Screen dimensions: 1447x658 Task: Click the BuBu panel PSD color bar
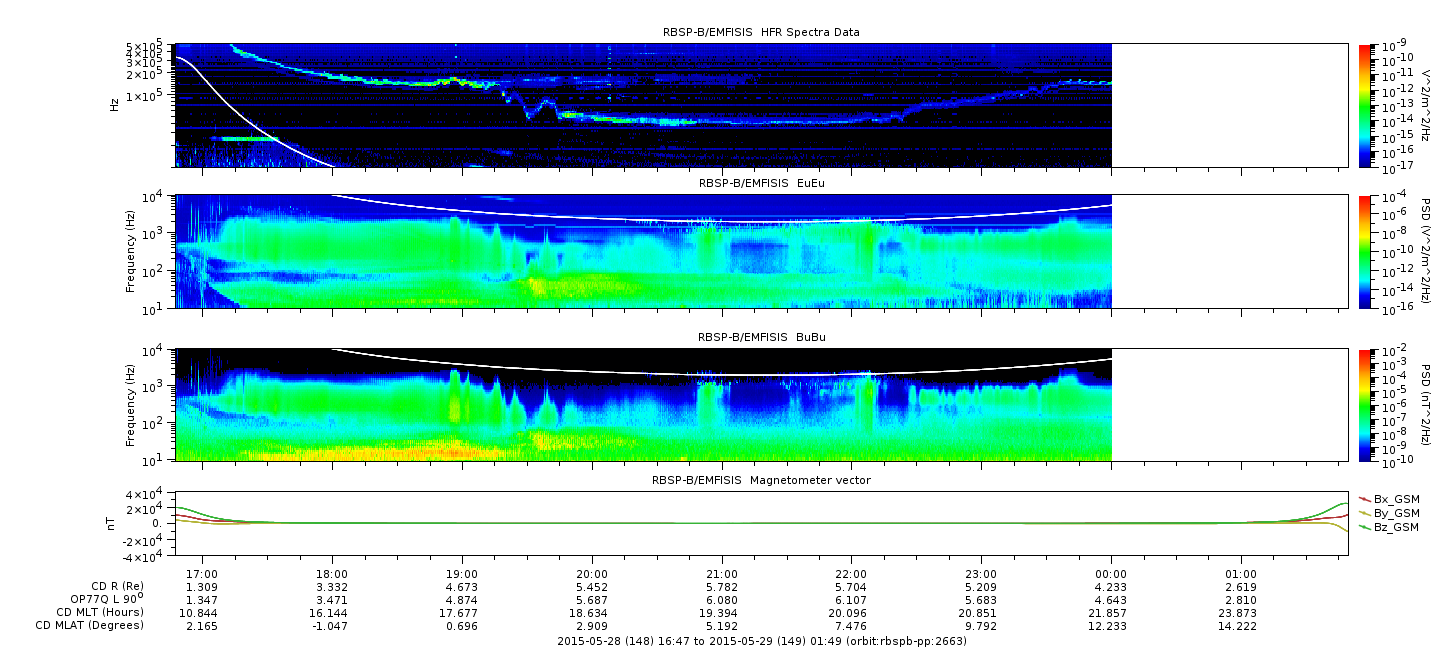(1366, 404)
